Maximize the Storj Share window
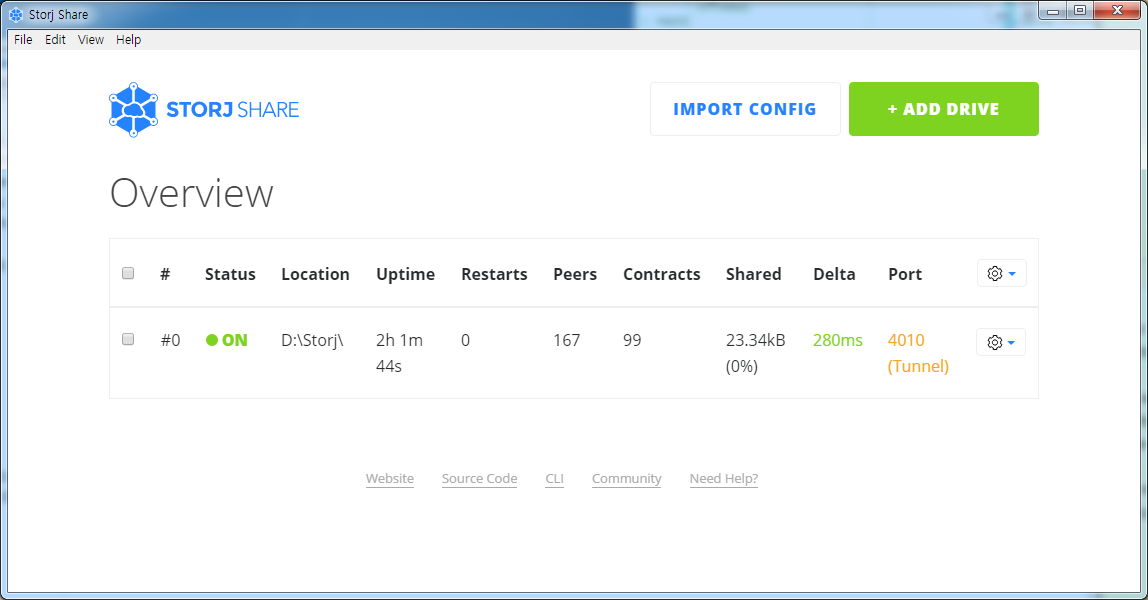 [1080, 10]
